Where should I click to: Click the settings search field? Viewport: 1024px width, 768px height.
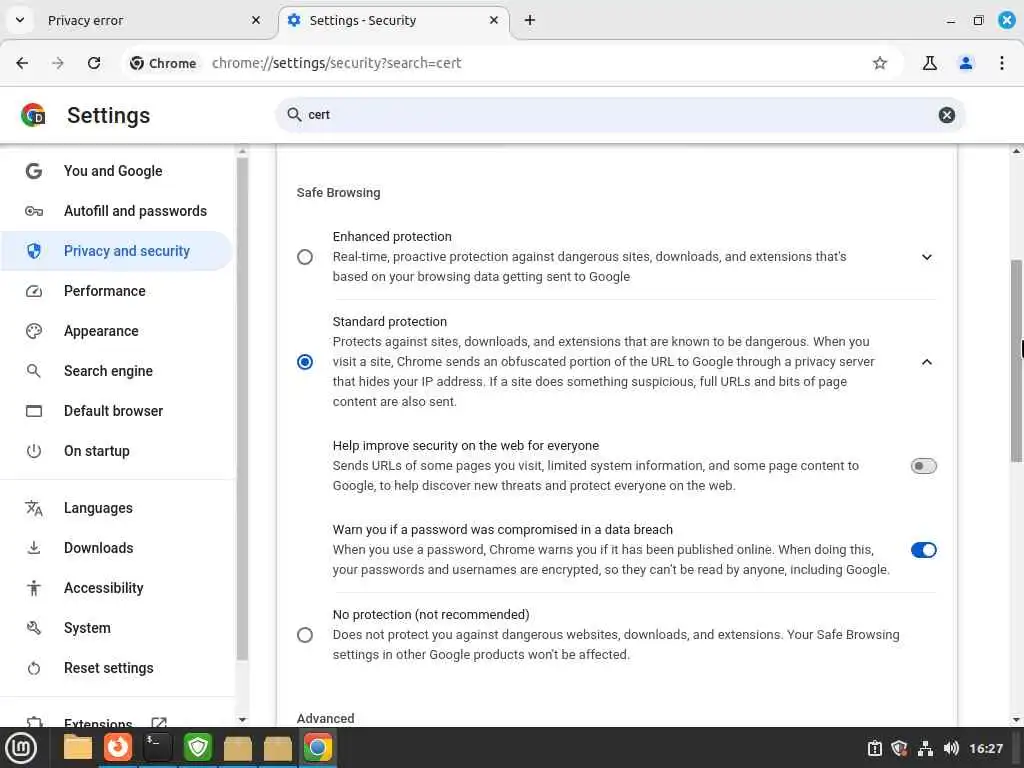pyautogui.click(x=619, y=115)
